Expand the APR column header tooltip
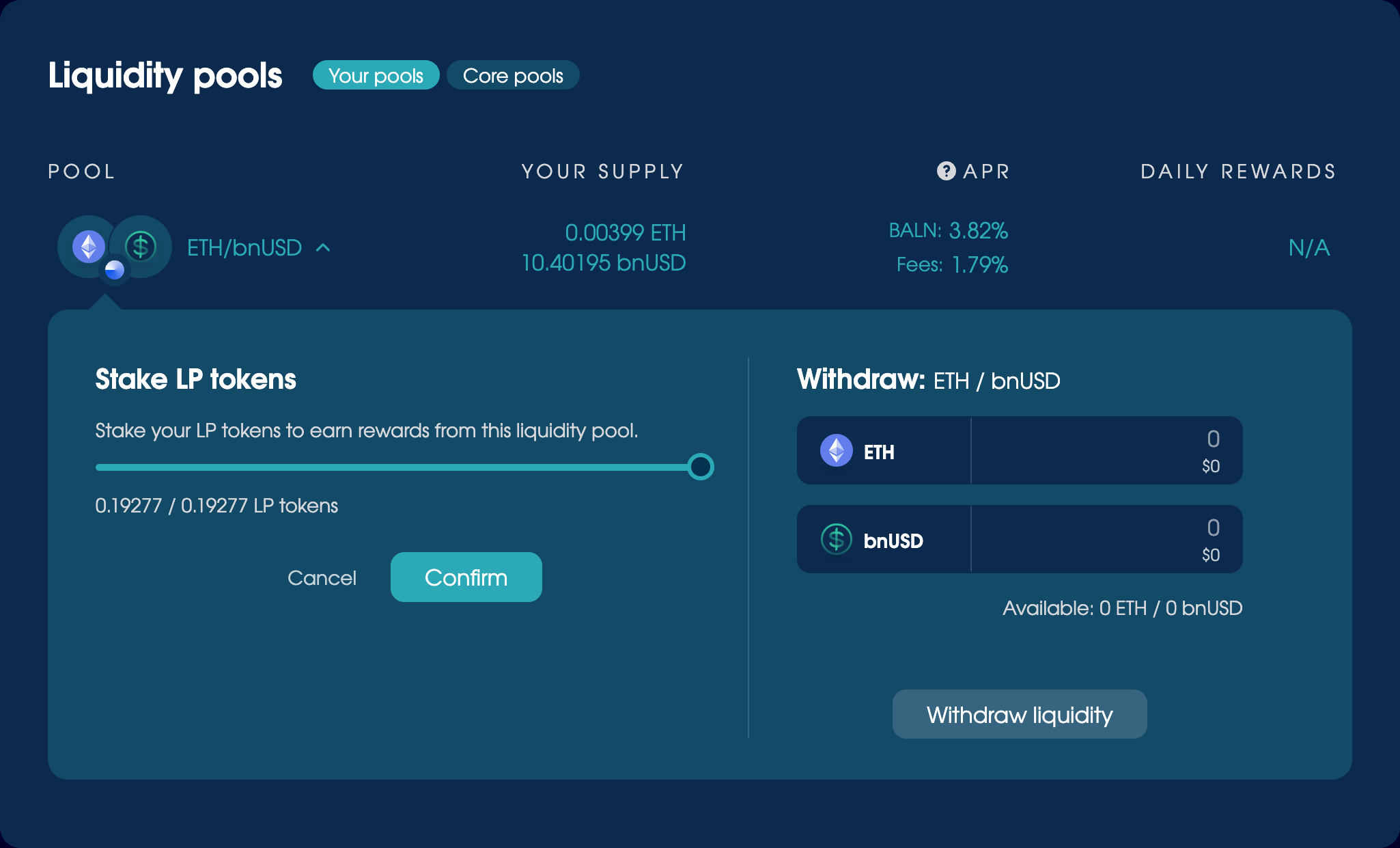 946,172
